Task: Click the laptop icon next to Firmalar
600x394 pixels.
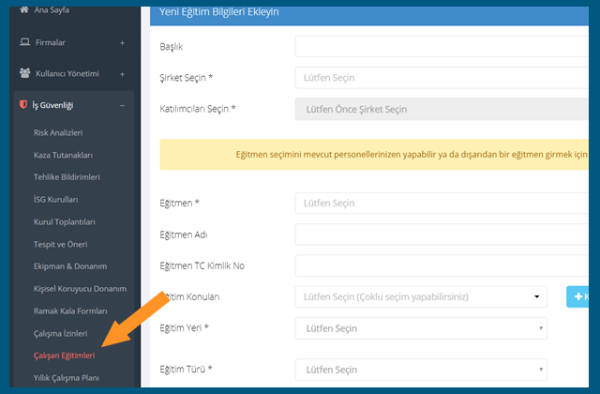Action: click(x=25, y=42)
